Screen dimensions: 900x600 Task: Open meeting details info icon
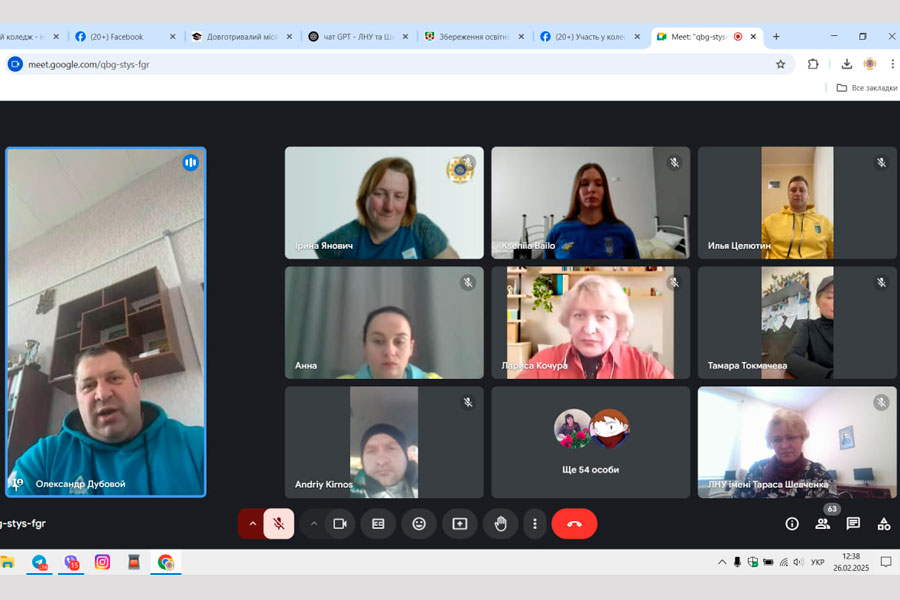point(792,524)
